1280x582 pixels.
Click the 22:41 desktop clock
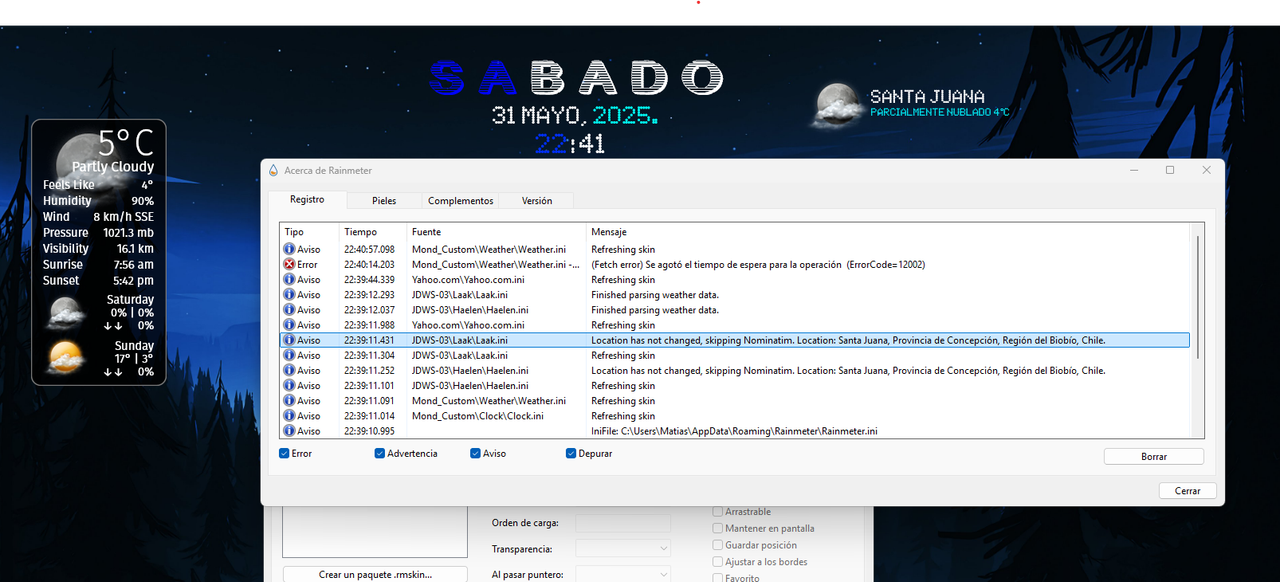point(570,144)
